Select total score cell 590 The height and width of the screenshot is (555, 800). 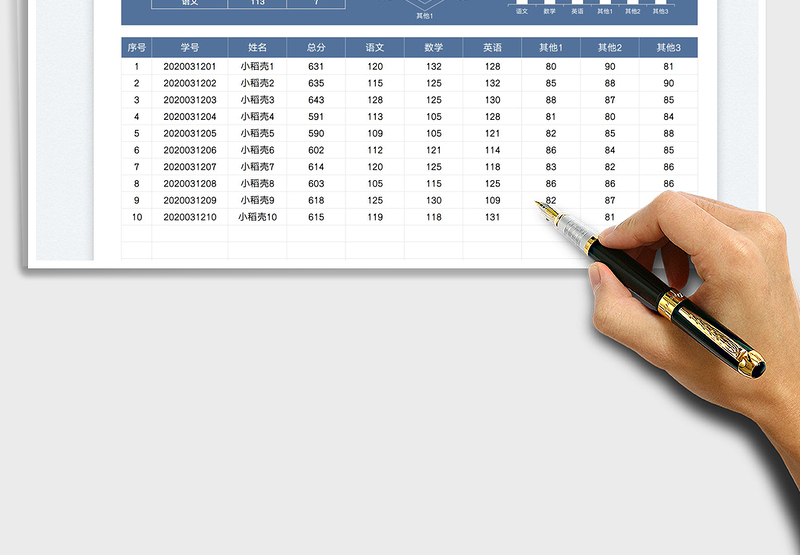(316, 134)
